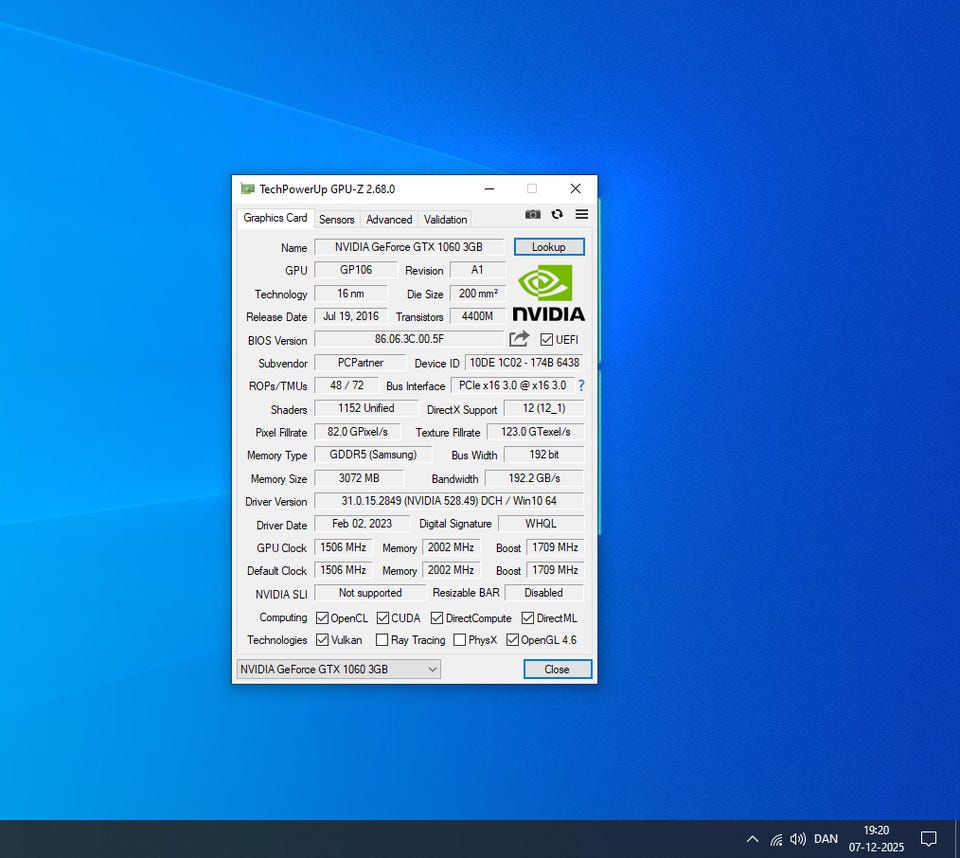This screenshot has width=960, height=858.
Task: Click the volume speaker icon in taskbar
Action: [797, 839]
